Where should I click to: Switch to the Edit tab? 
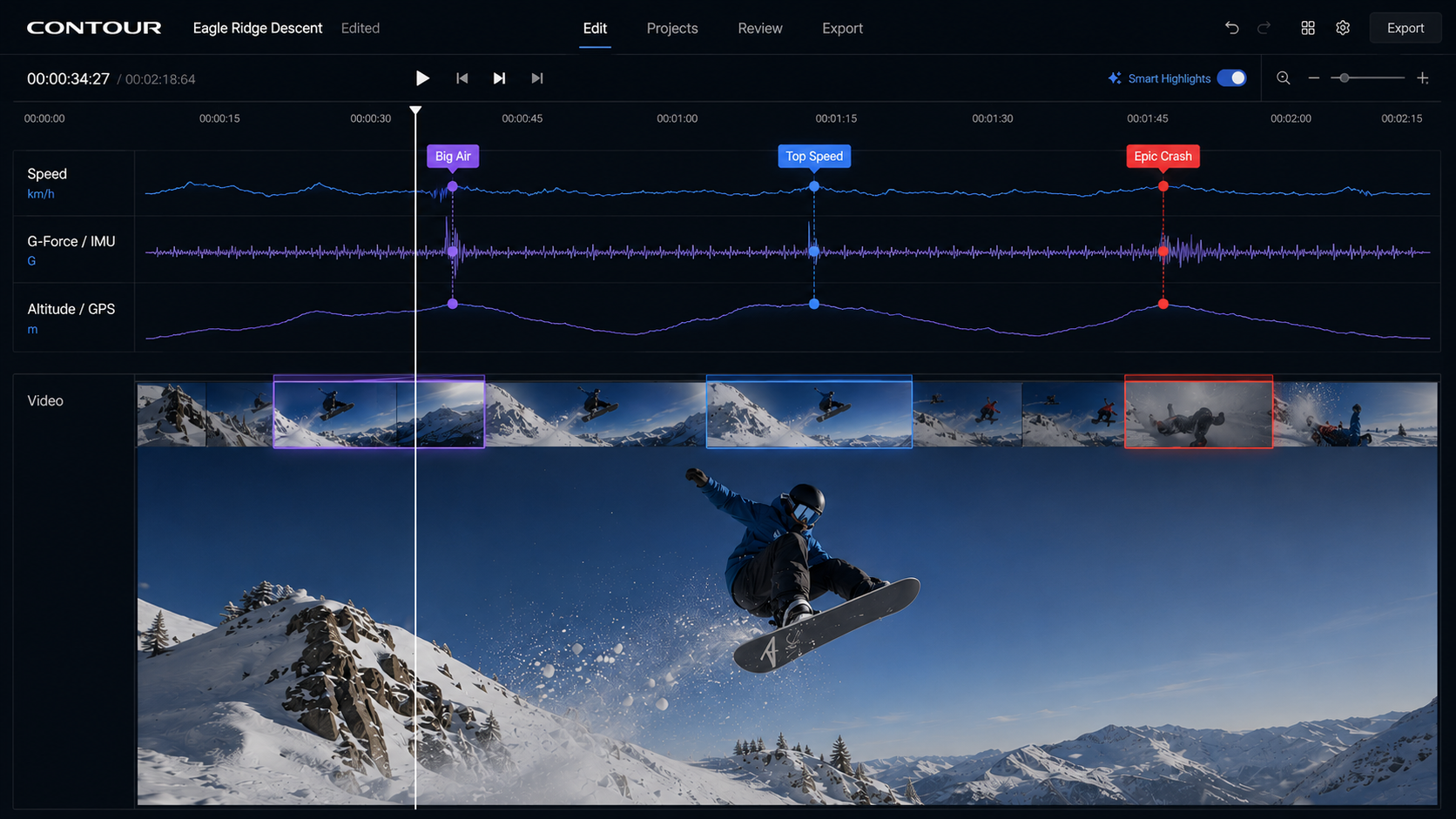pyautogui.click(x=595, y=28)
